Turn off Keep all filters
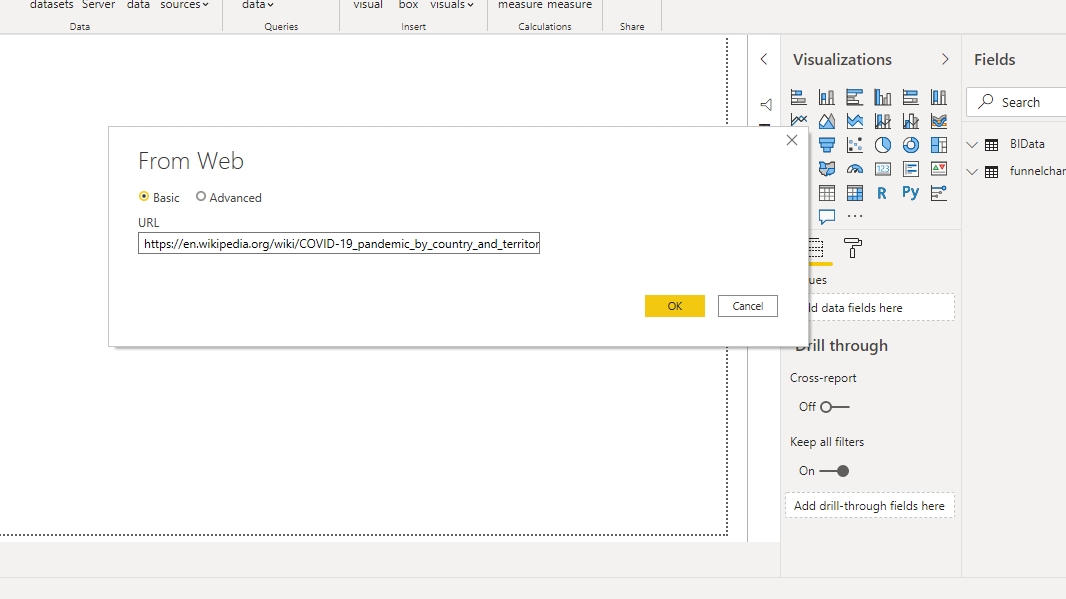1066x599 pixels. click(x=834, y=471)
